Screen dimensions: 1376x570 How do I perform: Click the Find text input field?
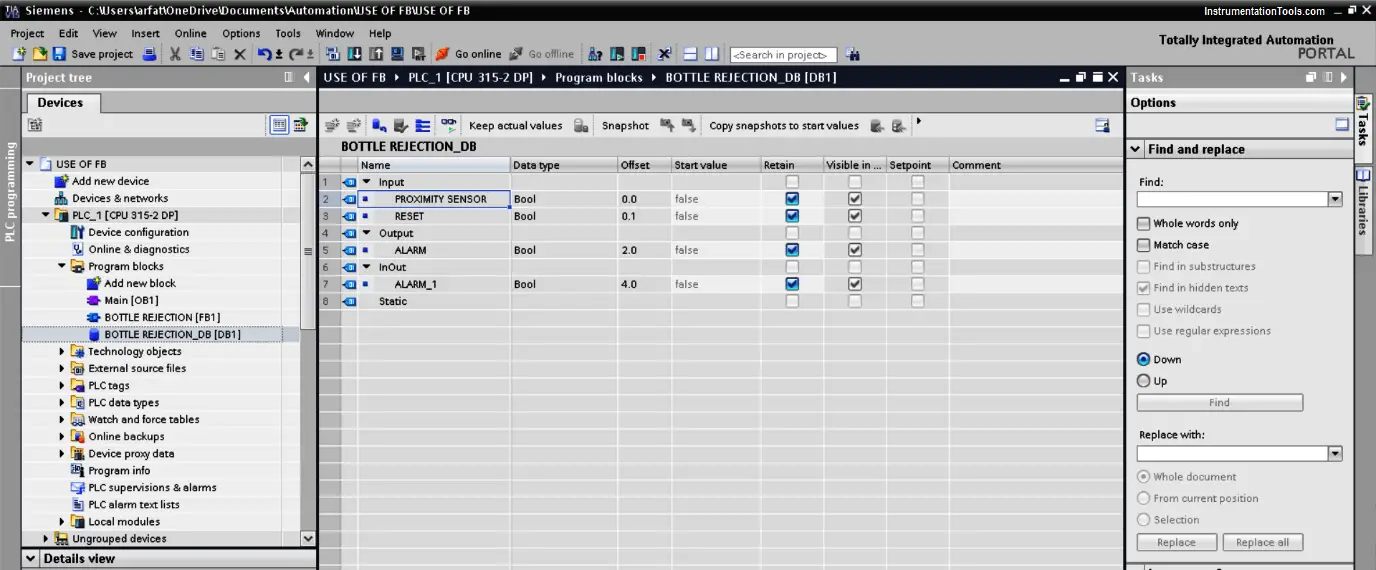[1232, 200]
